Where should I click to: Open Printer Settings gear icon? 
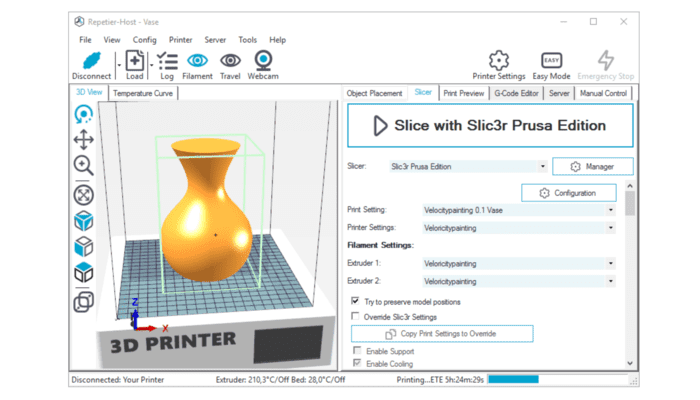pos(499,60)
